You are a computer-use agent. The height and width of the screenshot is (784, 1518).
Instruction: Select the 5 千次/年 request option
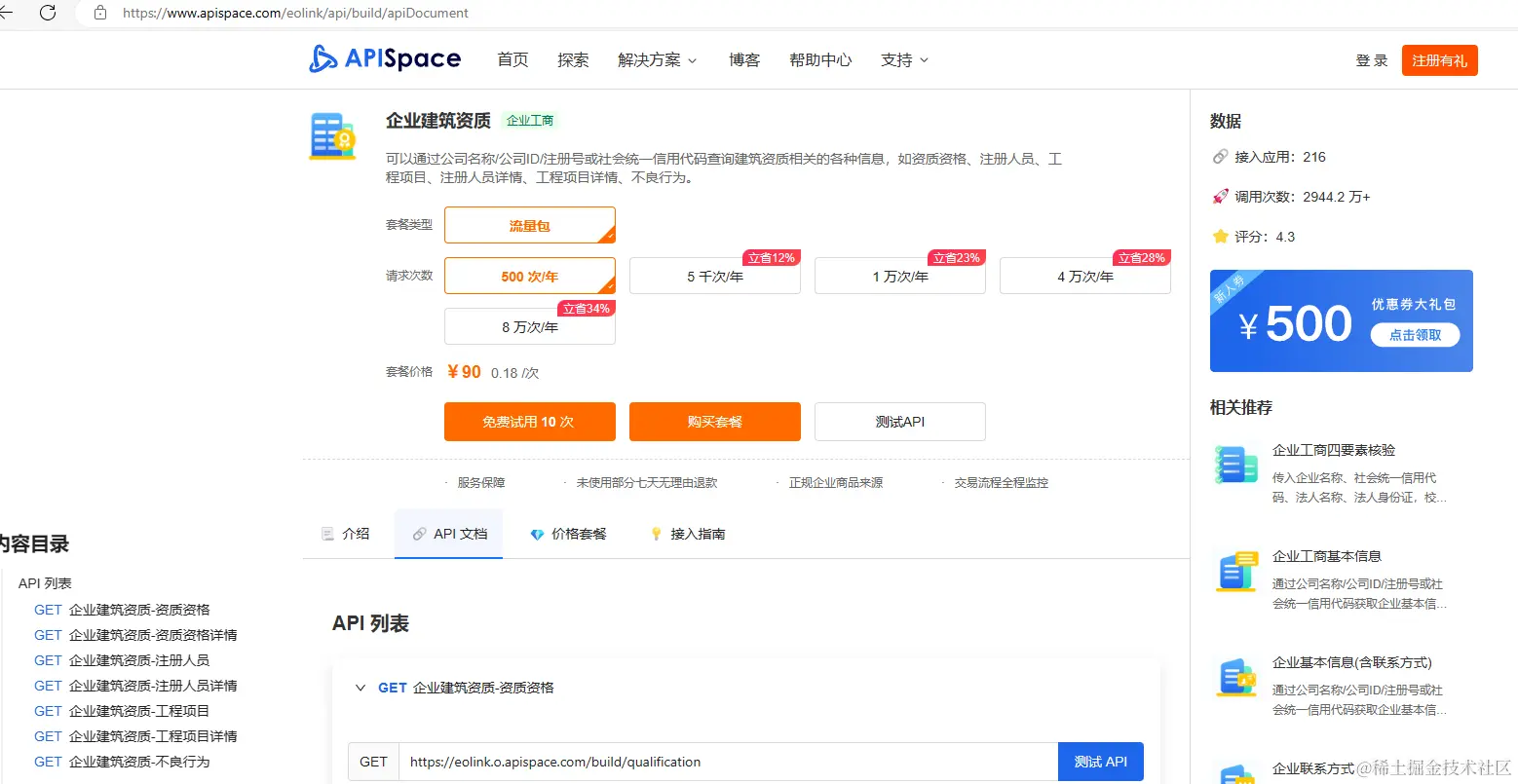click(x=715, y=277)
